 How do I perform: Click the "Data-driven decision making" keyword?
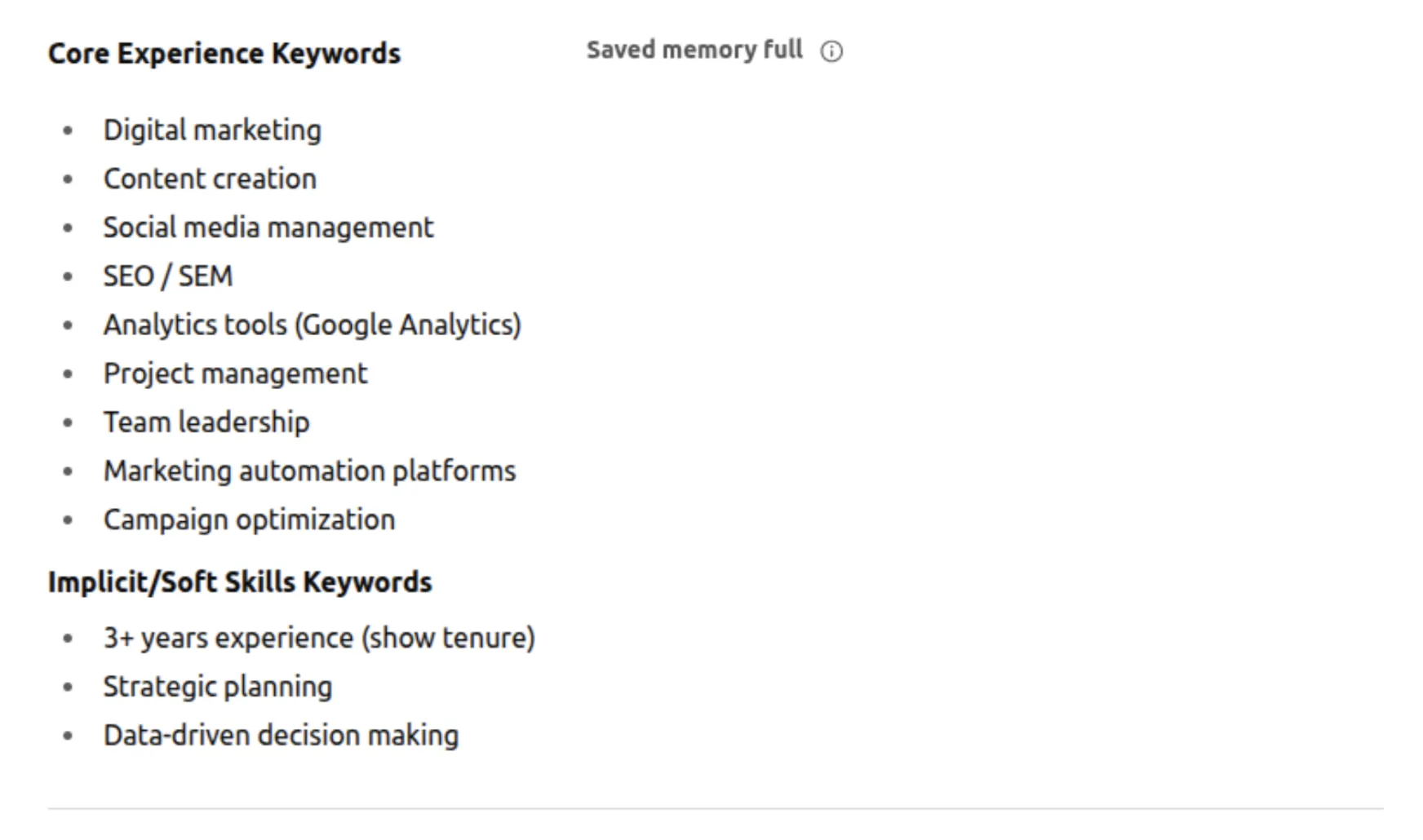(281, 736)
